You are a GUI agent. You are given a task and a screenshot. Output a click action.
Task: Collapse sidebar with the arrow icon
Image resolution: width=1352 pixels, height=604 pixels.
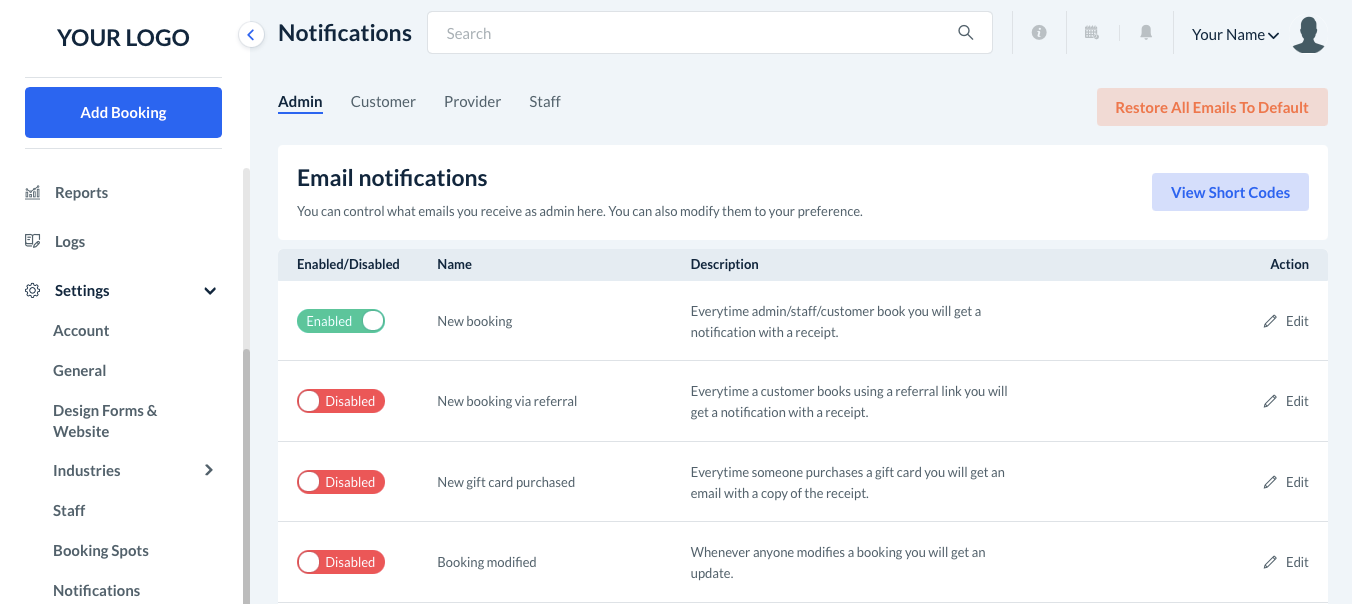coord(250,35)
